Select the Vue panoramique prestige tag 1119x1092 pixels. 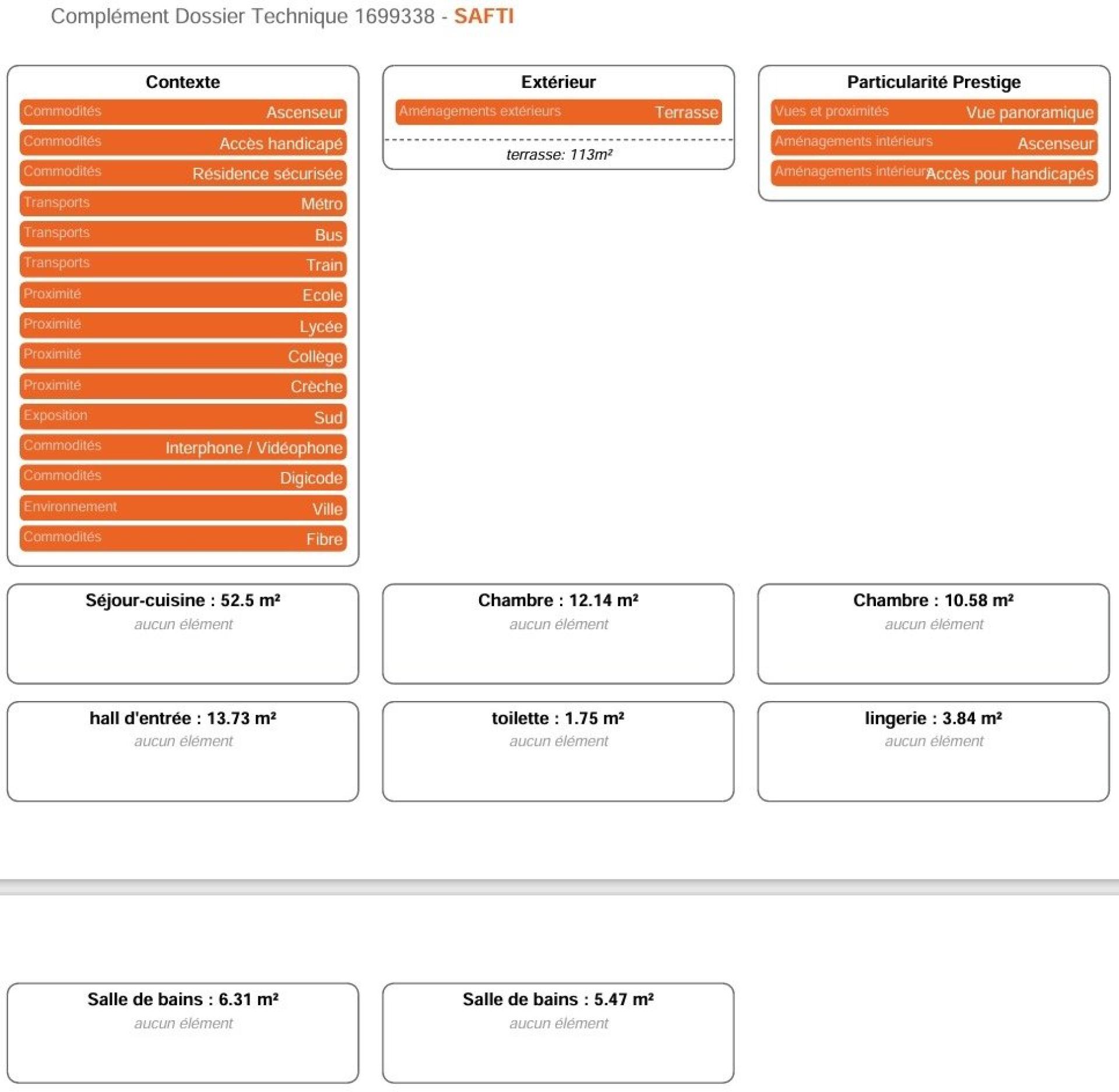(x=934, y=112)
